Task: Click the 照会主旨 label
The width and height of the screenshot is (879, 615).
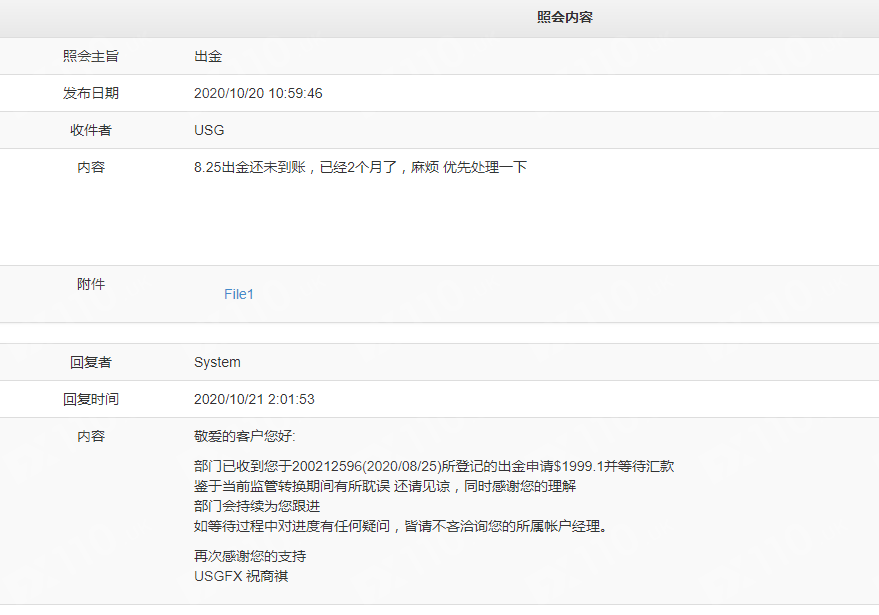Action: click(x=91, y=56)
